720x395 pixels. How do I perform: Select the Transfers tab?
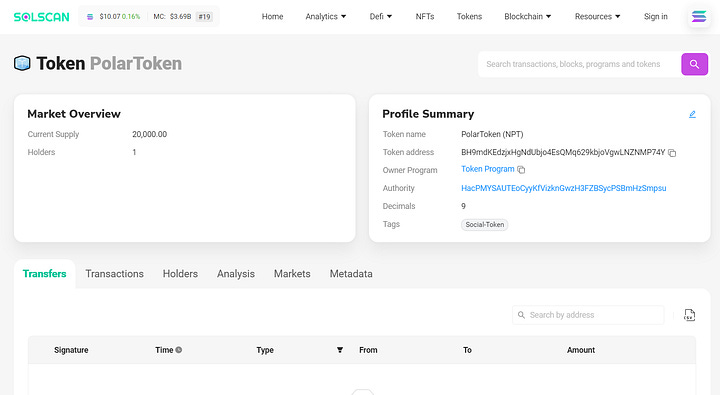click(45, 274)
